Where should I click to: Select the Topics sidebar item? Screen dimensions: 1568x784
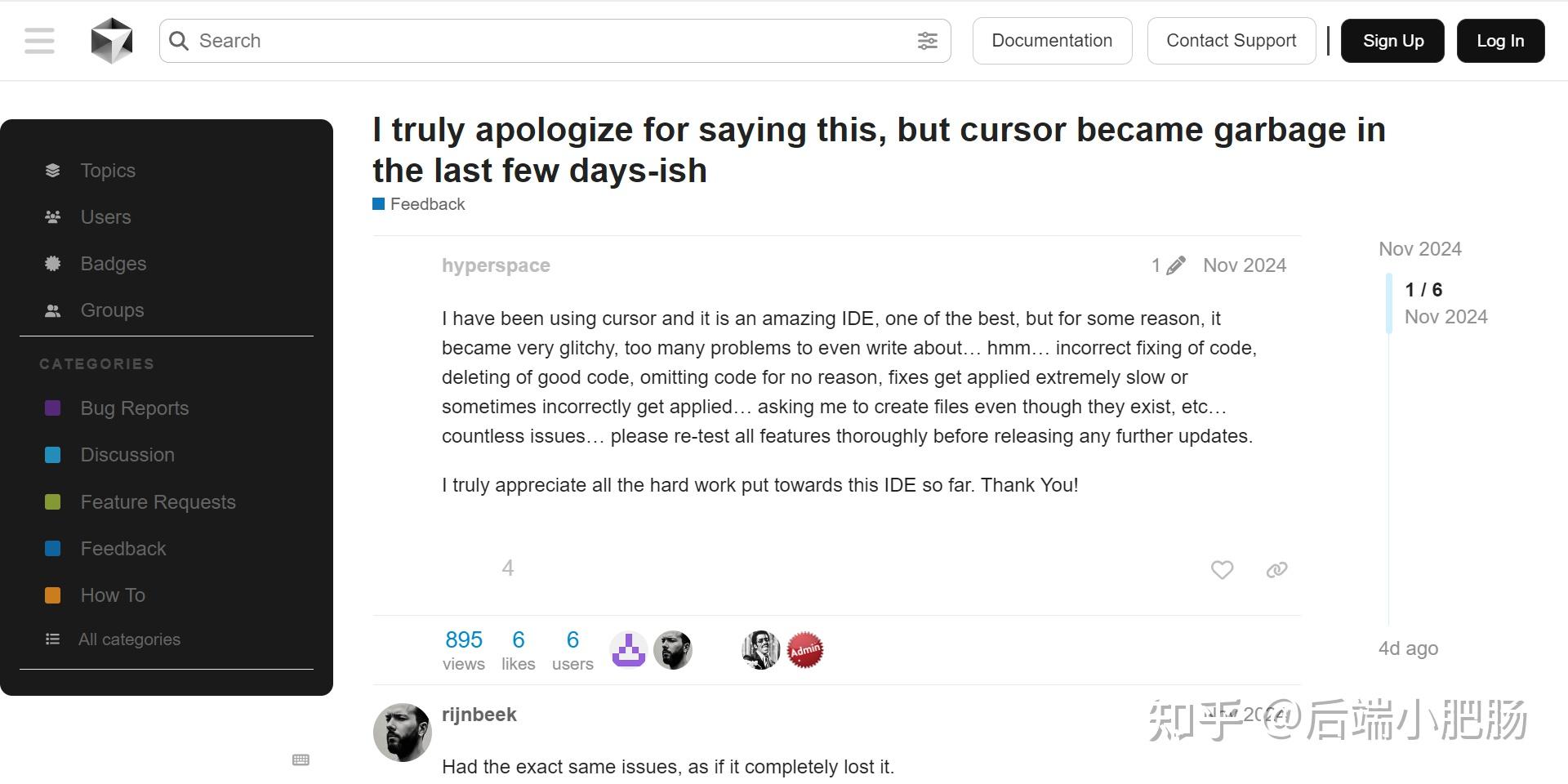pos(107,170)
